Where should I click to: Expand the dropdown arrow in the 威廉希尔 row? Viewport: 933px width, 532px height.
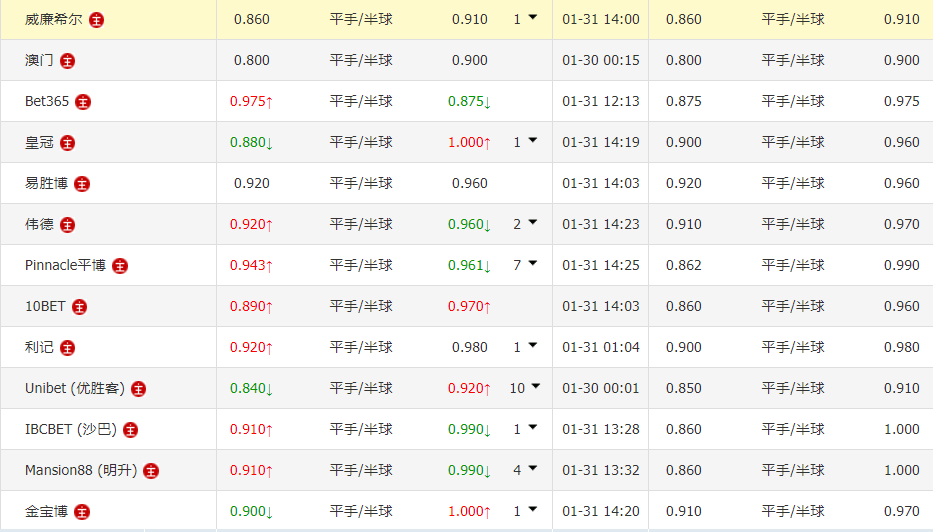tap(532, 18)
